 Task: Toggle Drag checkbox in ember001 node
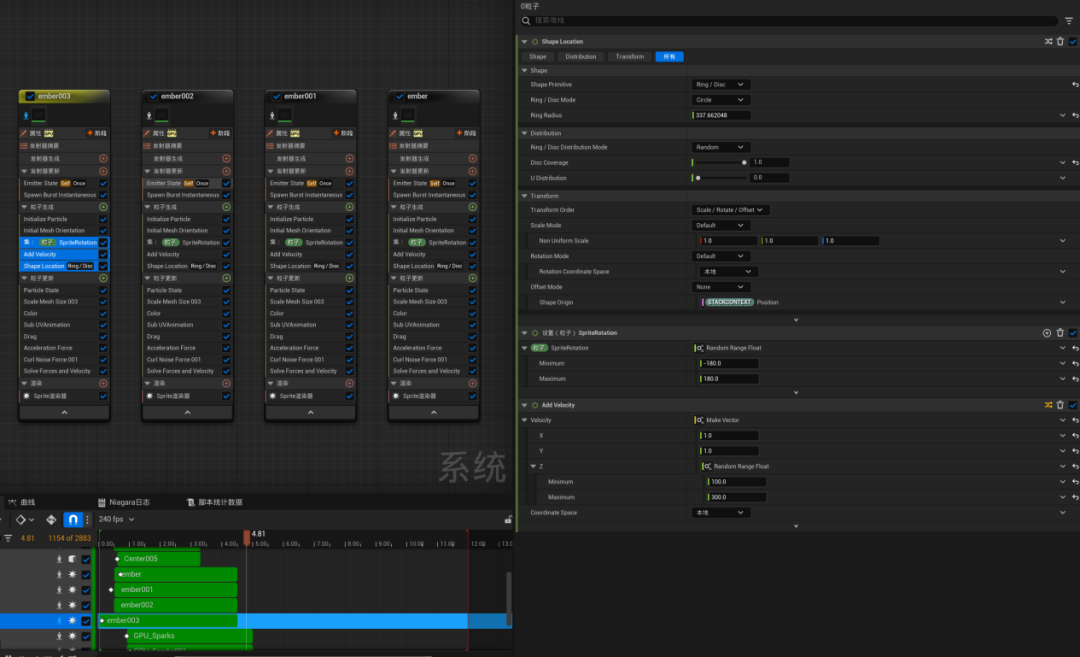click(349, 337)
